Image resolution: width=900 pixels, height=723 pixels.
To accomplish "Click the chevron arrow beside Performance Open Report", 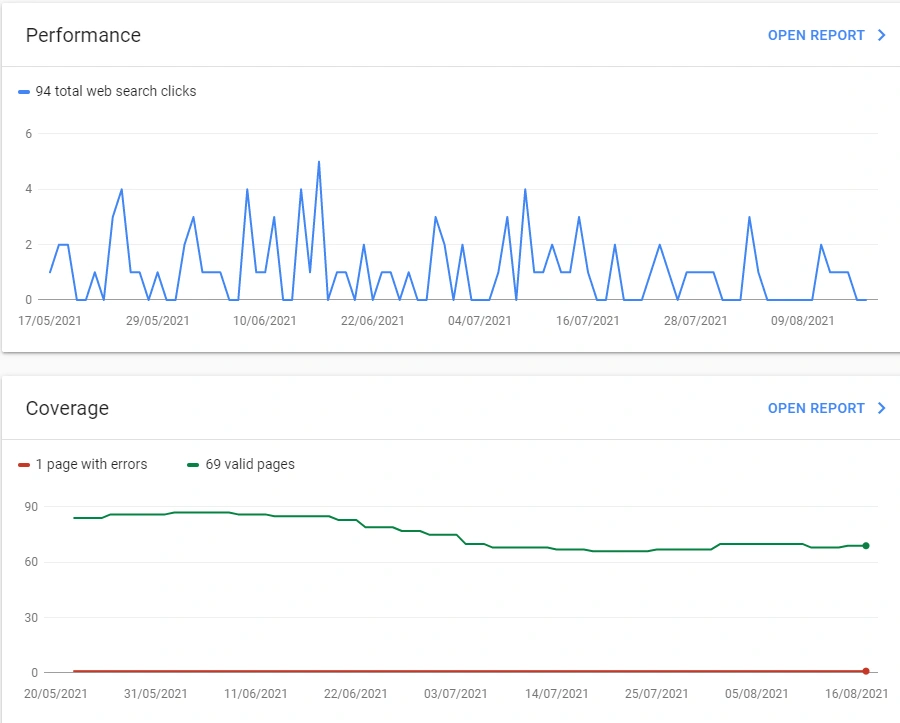I will point(881,35).
